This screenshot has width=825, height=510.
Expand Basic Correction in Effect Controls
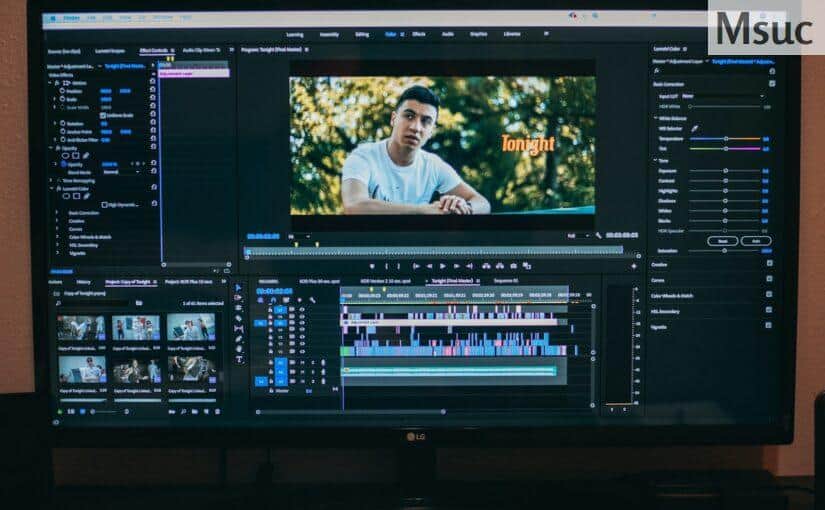(x=57, y=213)
